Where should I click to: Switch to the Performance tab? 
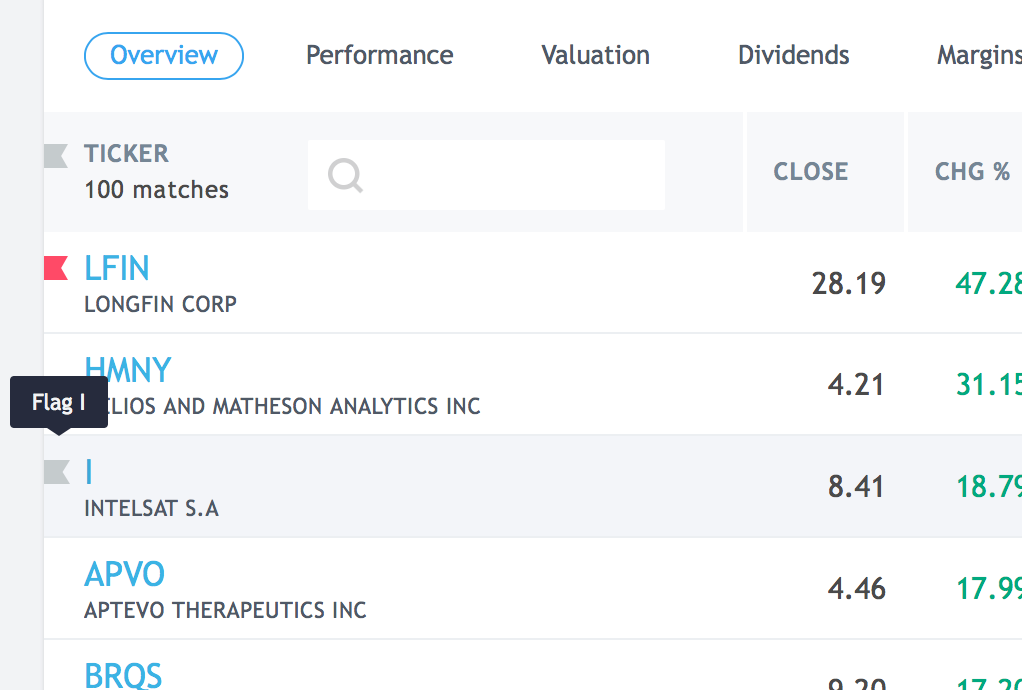pyautogui.click(x=379, y=55)
